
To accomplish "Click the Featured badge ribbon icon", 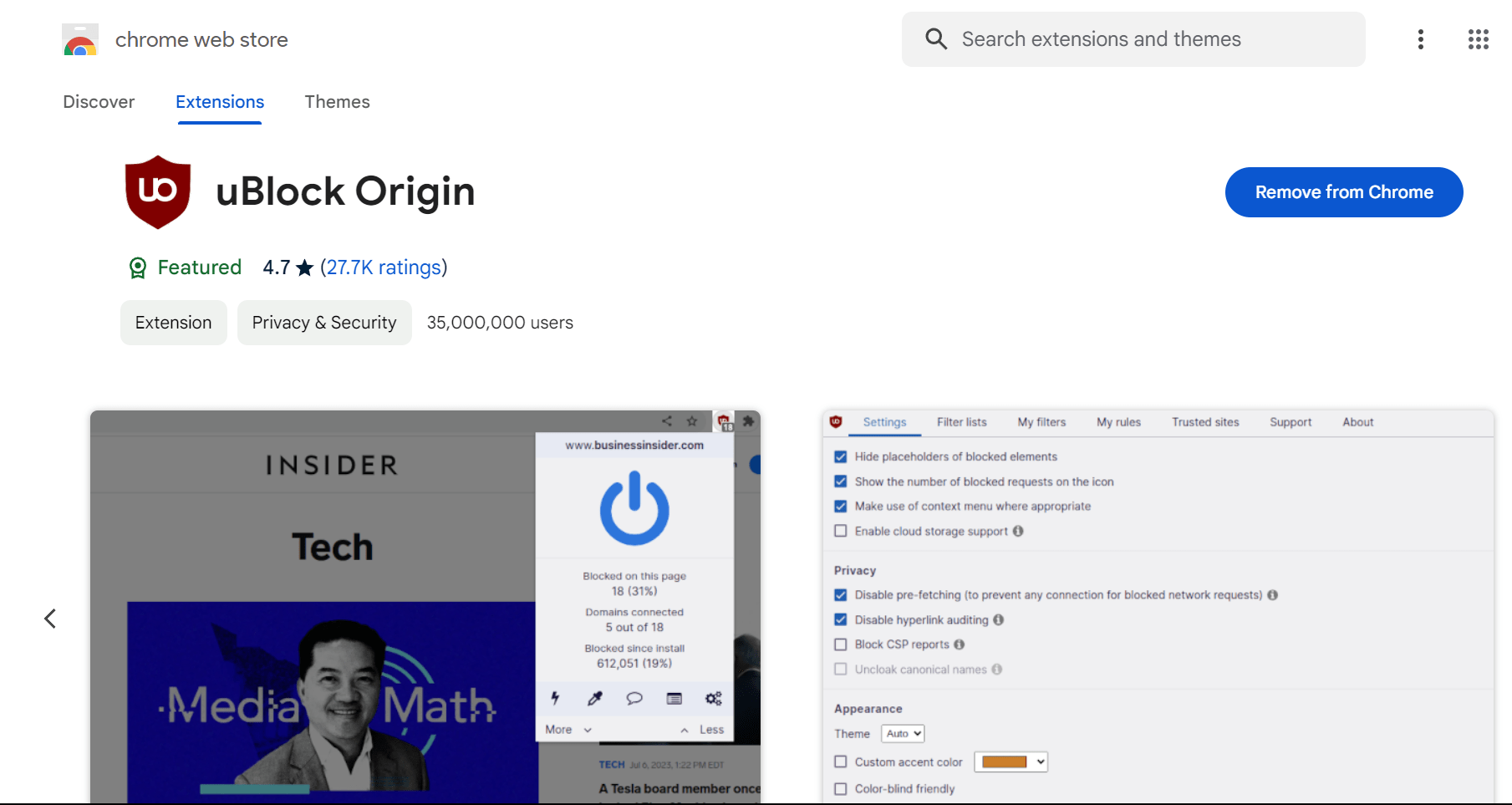I will 138,267.
